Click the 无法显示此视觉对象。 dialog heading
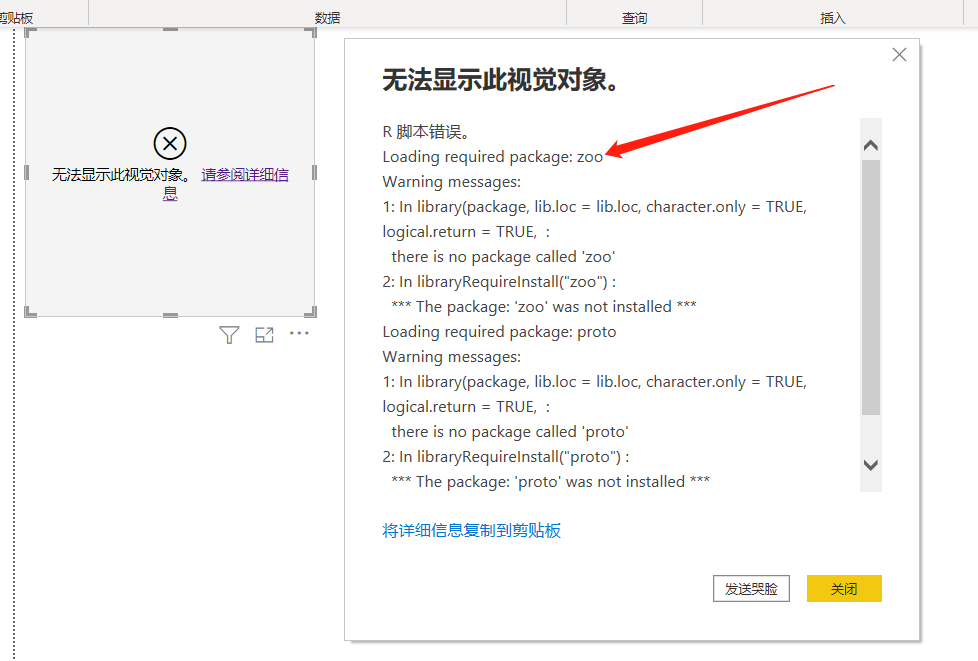The height and width of the screenshot is (661, 978). (x=500, y=80)
